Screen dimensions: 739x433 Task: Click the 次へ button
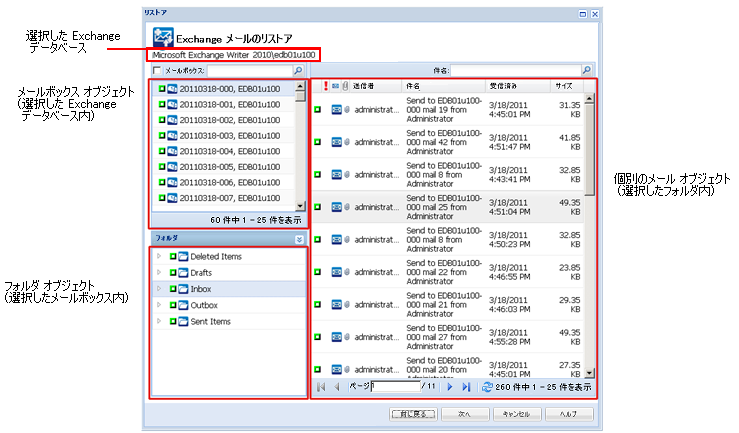(x=465, y=414)
